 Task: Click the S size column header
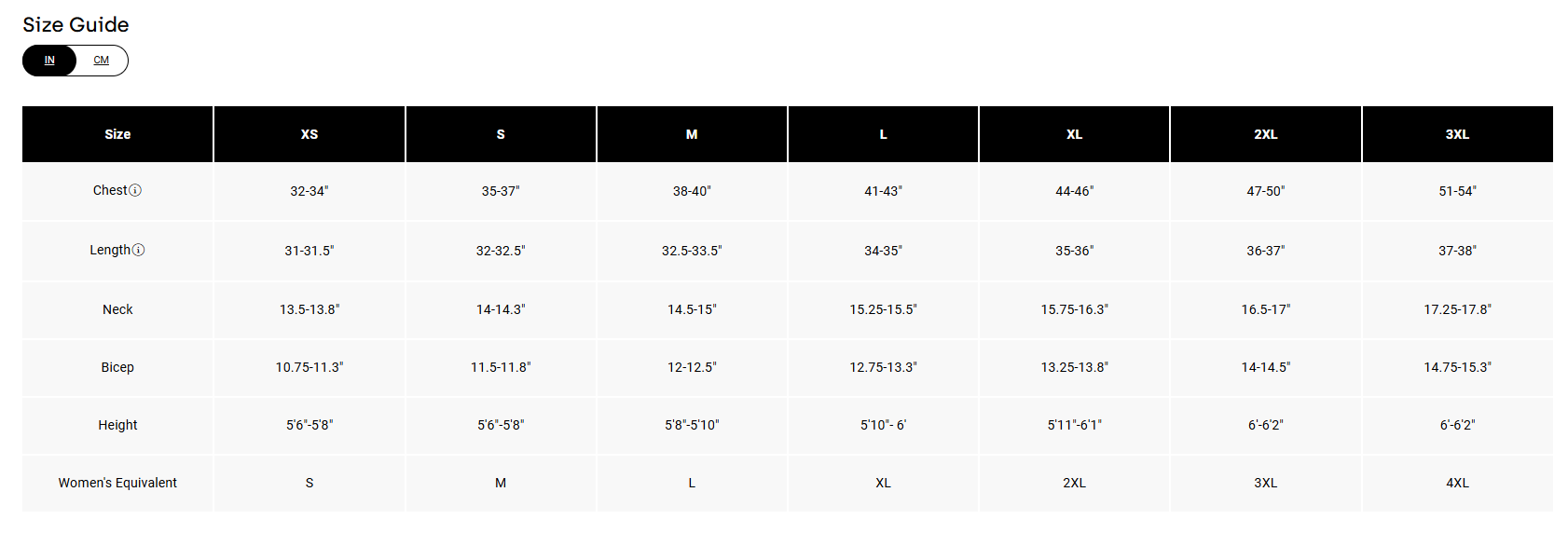click(x=501, y=134)
